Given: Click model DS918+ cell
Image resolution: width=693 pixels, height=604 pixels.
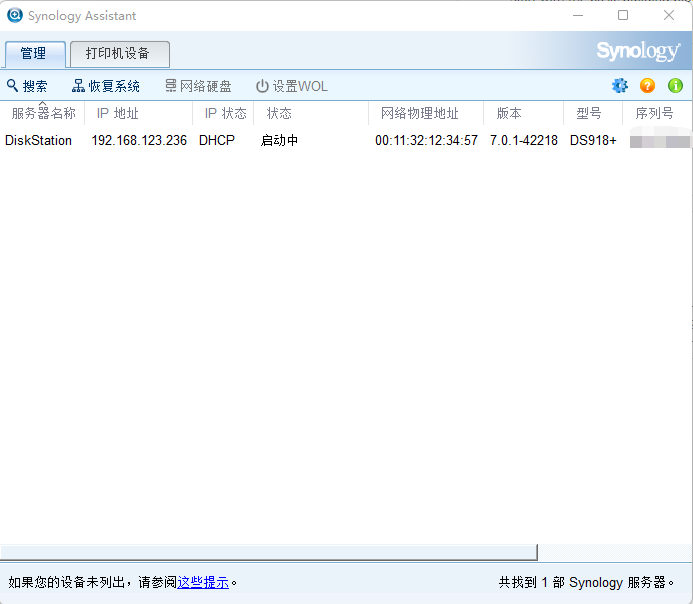Looking at the screenshot, I should [593, 141].
